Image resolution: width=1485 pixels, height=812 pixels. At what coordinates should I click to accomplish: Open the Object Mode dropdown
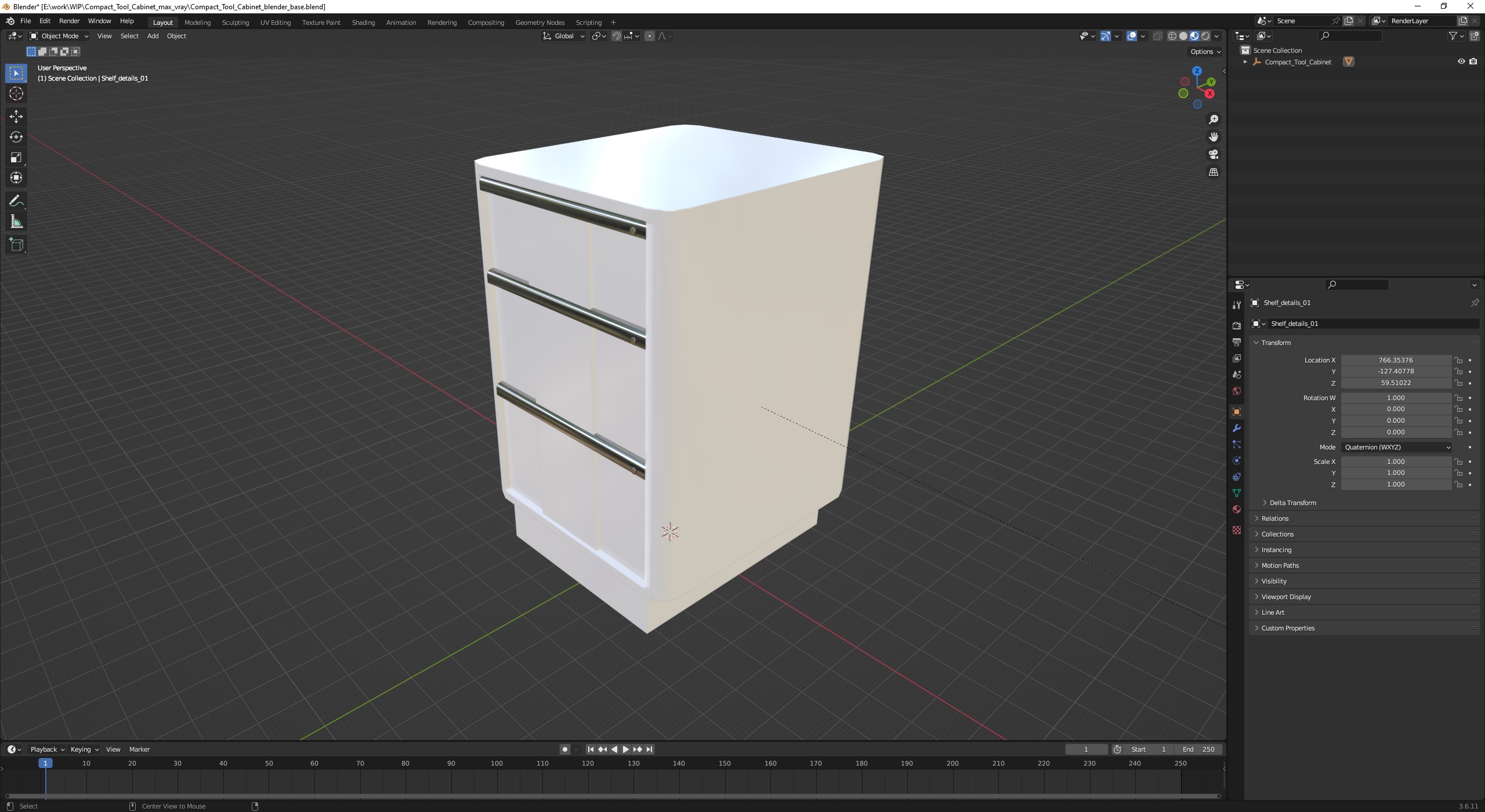coord(59,36)
